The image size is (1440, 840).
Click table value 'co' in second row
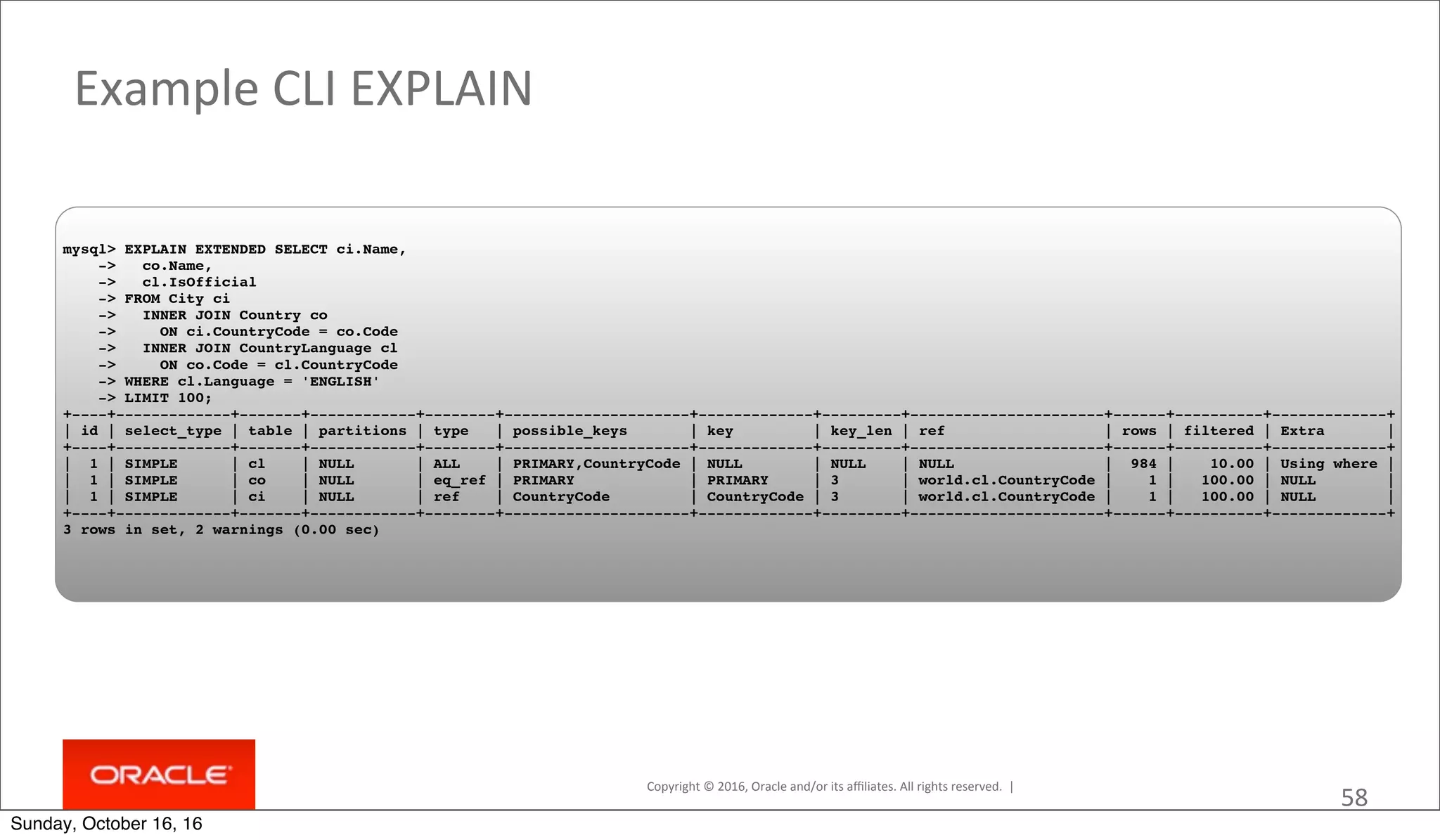257,480
